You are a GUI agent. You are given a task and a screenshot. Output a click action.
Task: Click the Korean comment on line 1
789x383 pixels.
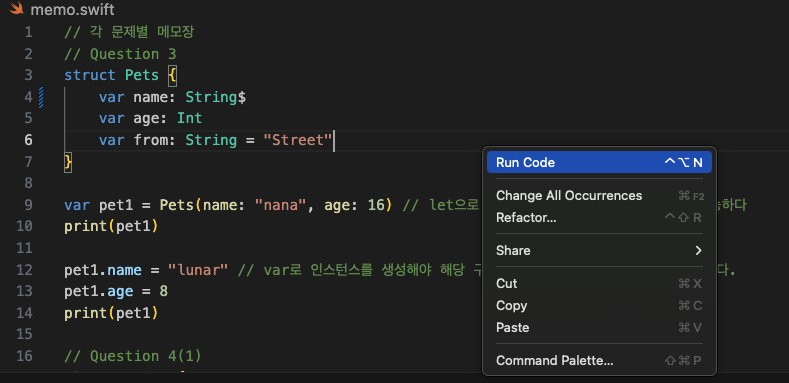click(x=129, y=32)
